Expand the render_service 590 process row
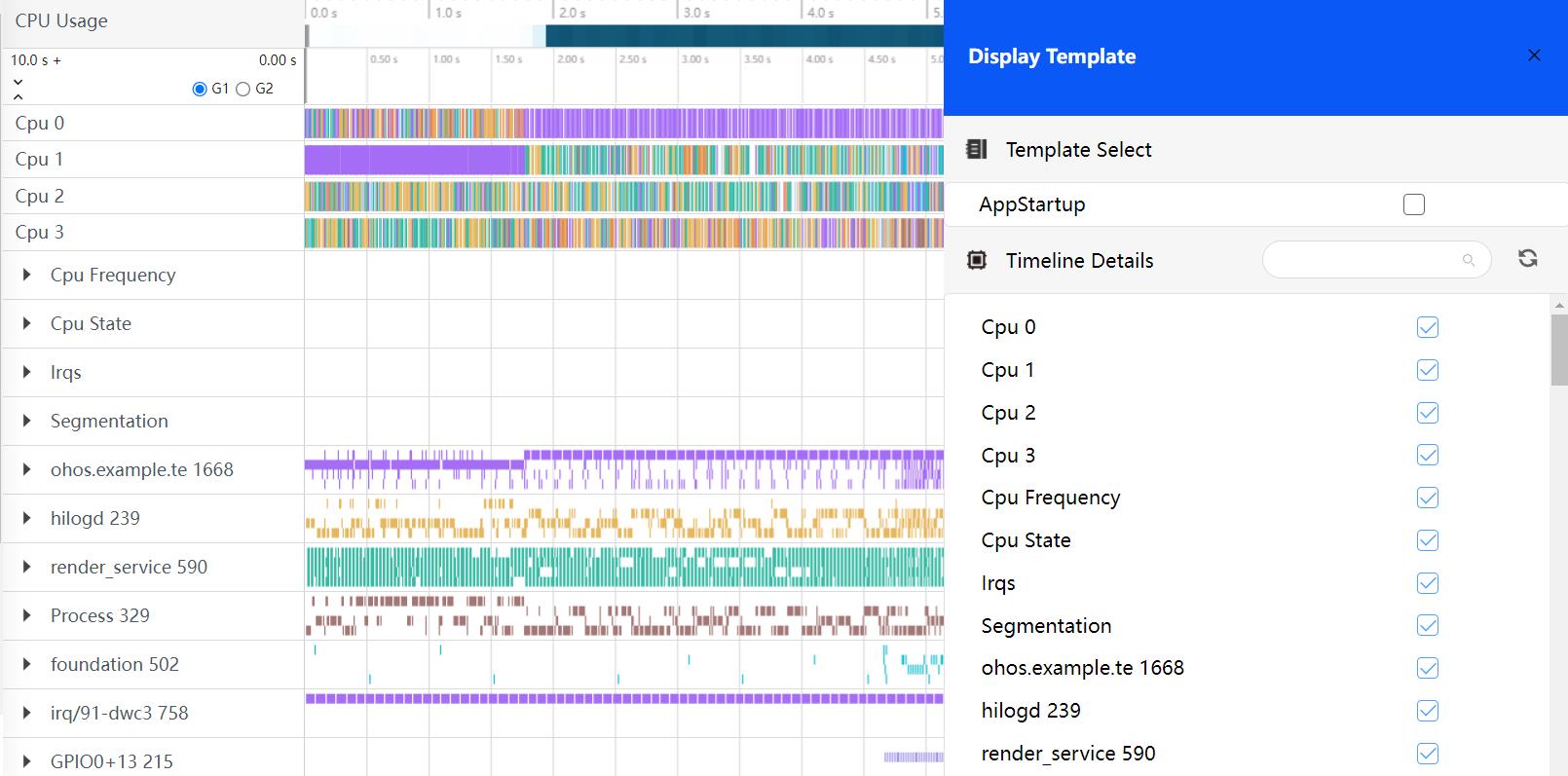 tap(26, 568)
